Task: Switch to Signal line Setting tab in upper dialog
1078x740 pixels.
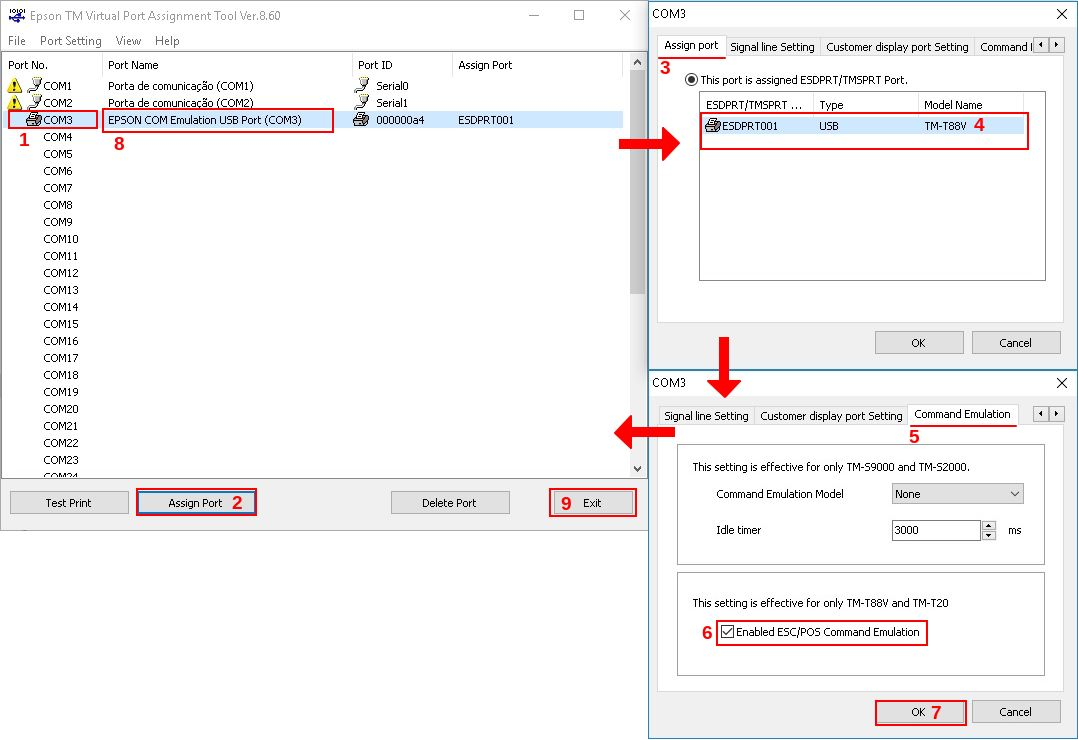Action: pos(772,47)
